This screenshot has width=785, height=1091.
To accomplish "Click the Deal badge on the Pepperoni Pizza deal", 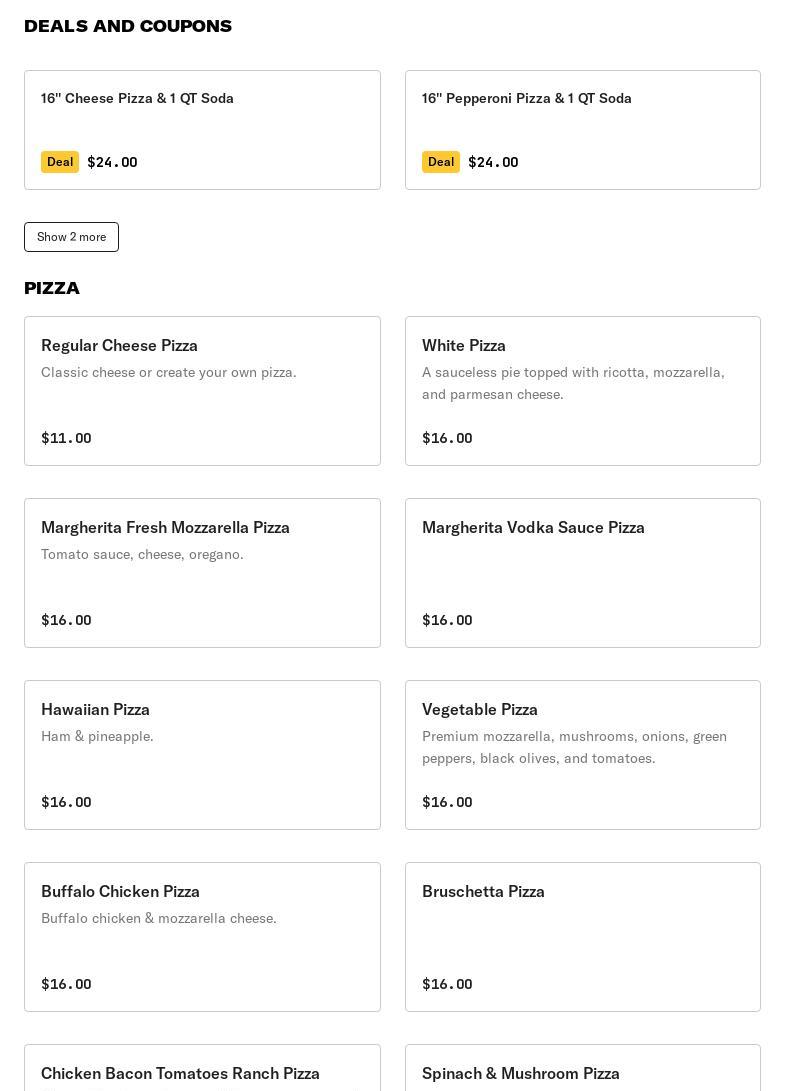I will click(440, 162).
